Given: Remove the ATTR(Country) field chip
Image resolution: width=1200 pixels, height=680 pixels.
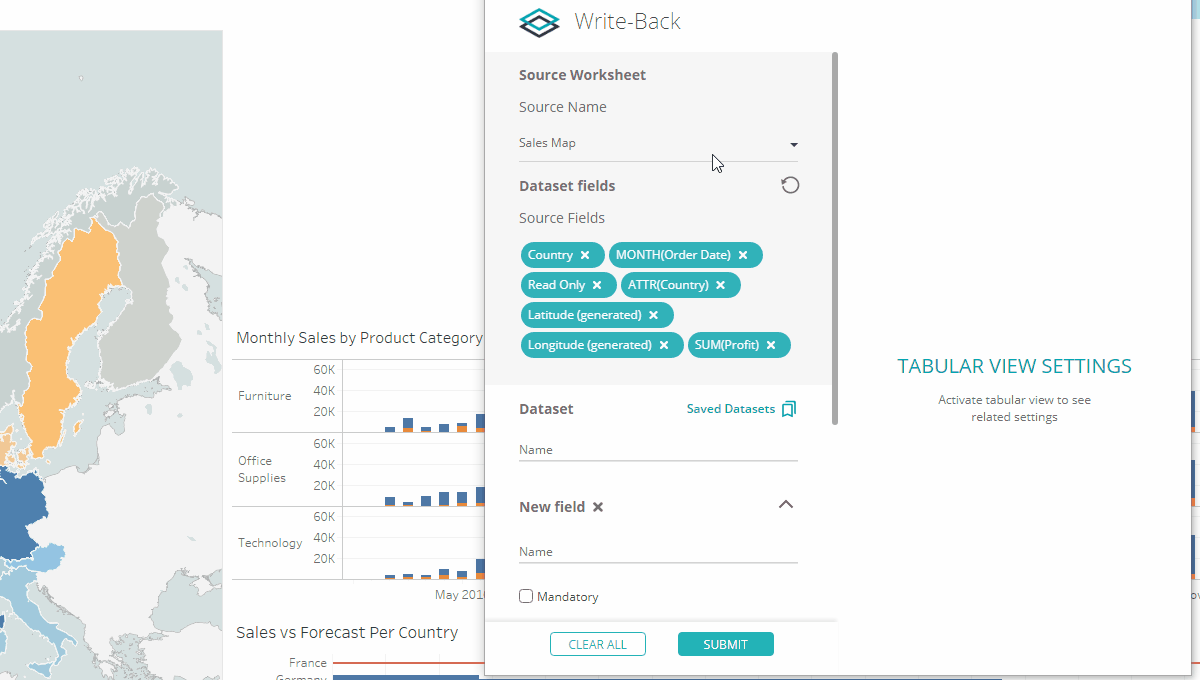Looking at the screenshot, I should point(720,284).
